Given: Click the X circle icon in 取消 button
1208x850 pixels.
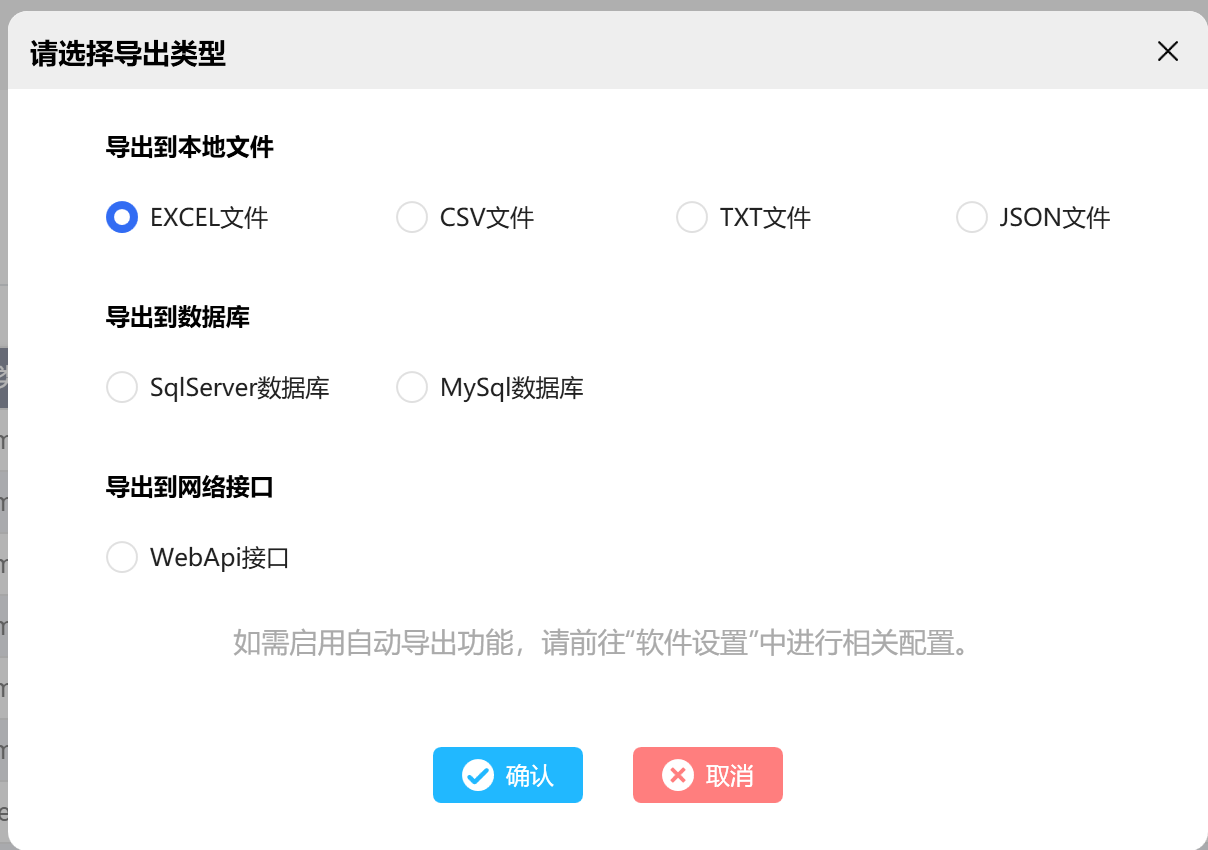Looking at the screenshot, I should (x=678, y=775).
